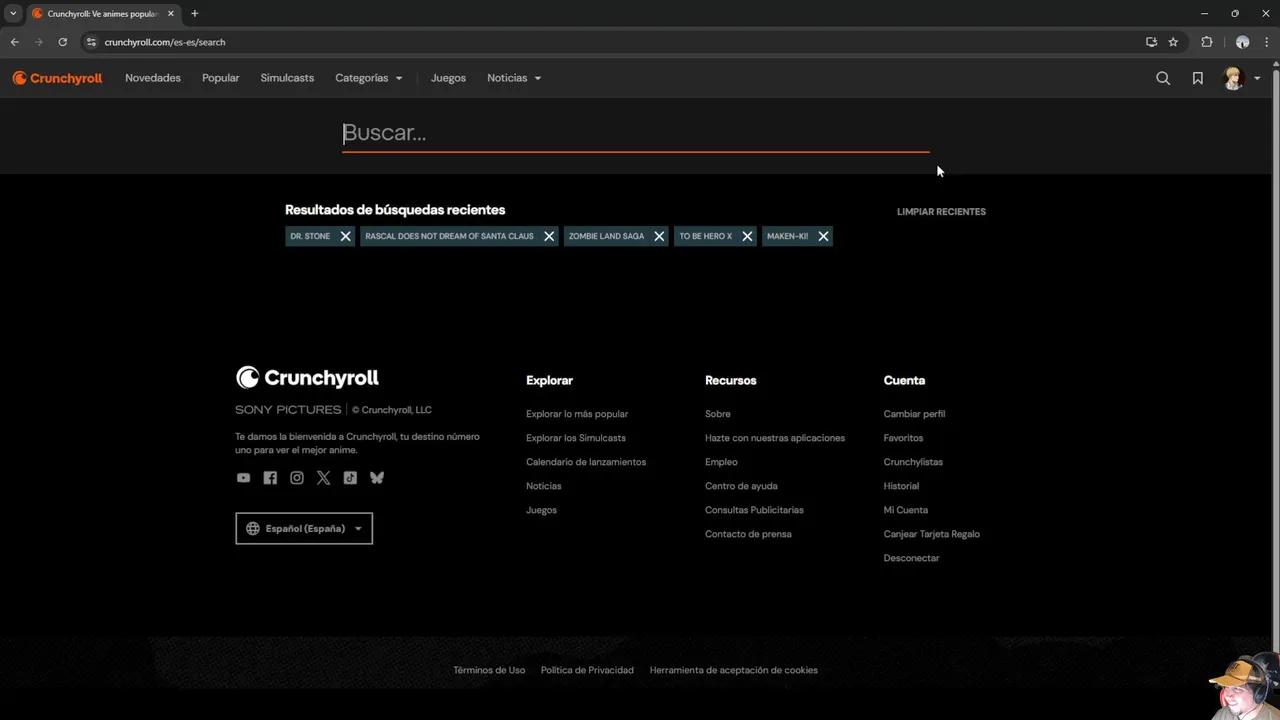Open the Sobre link

coord(718,414)
